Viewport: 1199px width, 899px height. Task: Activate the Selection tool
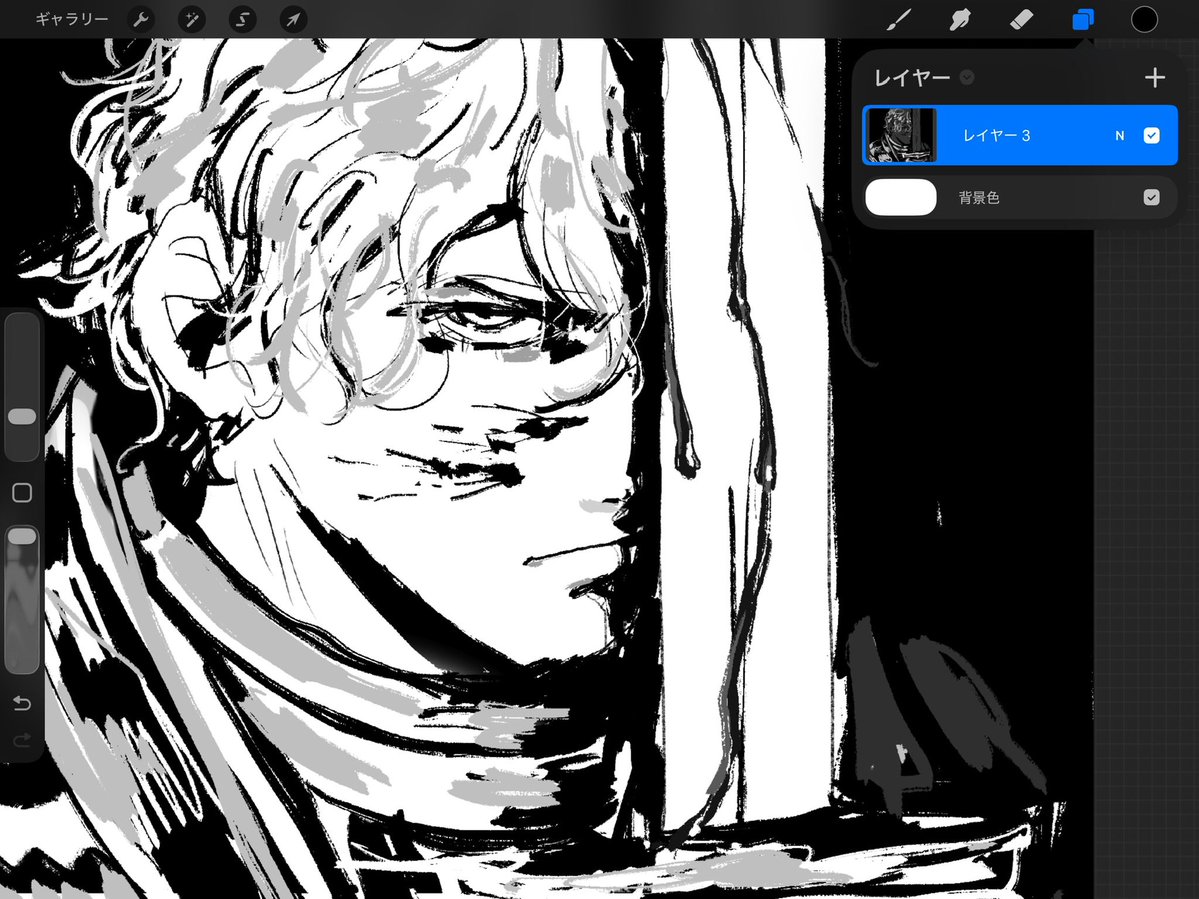pos(242,20)
